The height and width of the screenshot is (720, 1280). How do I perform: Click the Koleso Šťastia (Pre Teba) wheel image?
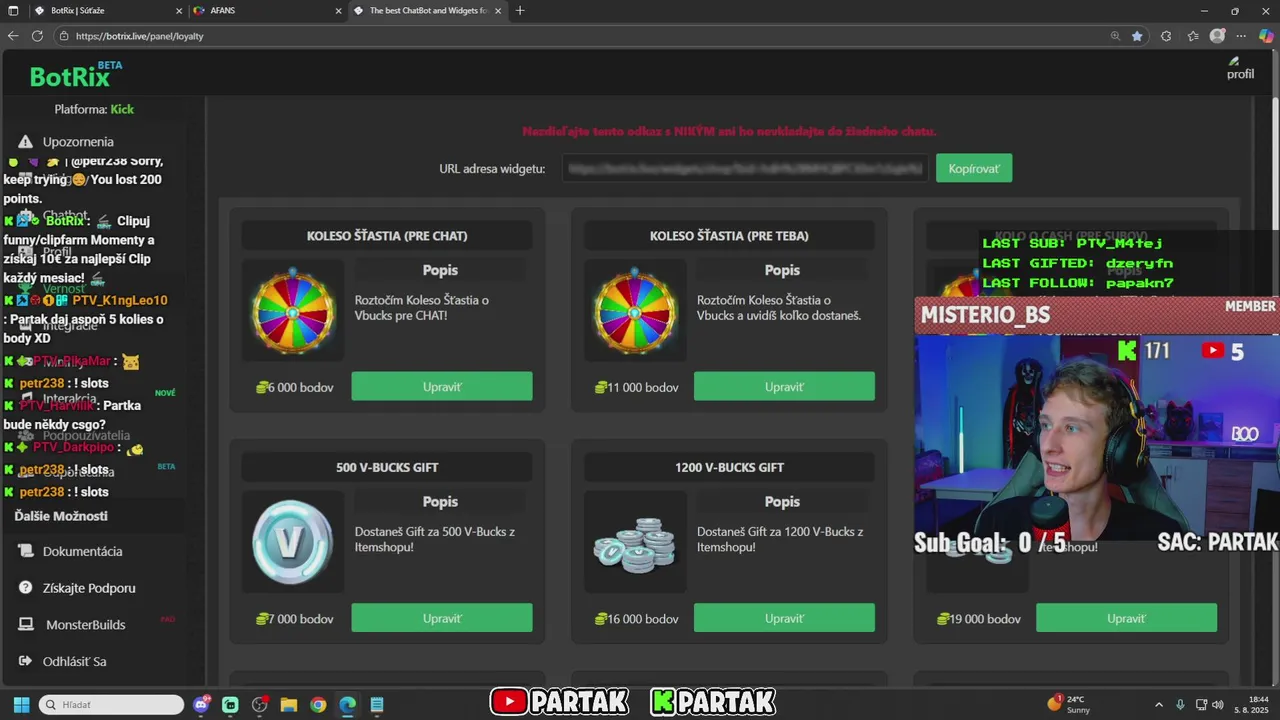[x=635, y=311]
